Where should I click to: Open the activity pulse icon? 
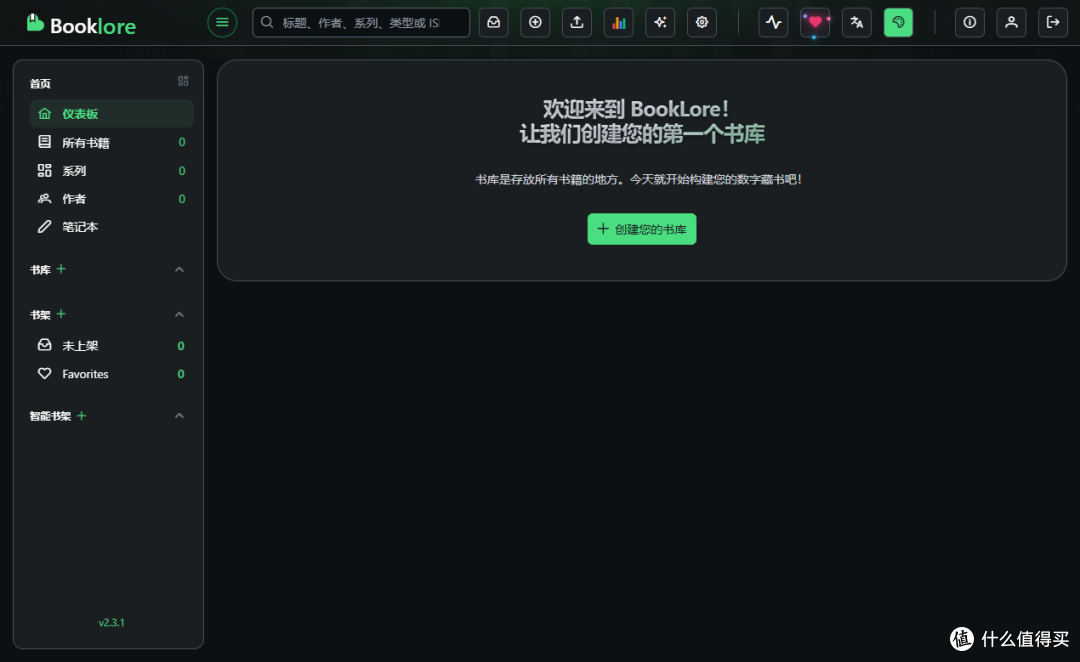click(x=773, y=23)
